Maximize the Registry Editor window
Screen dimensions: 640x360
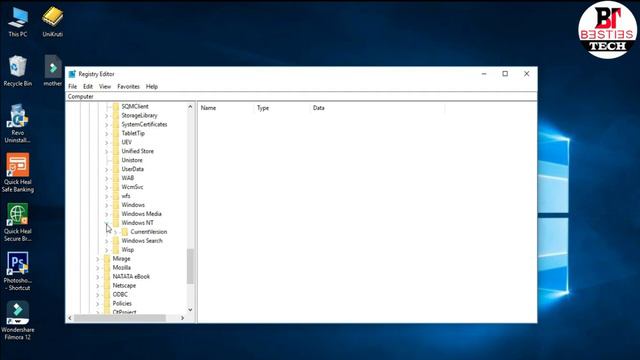[505, 74]
